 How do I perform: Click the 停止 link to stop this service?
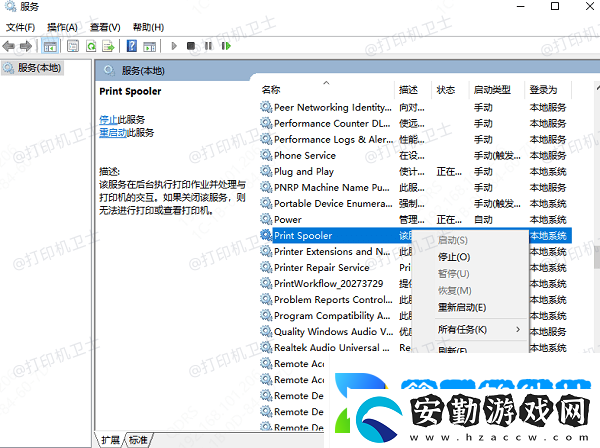[108, 120]
